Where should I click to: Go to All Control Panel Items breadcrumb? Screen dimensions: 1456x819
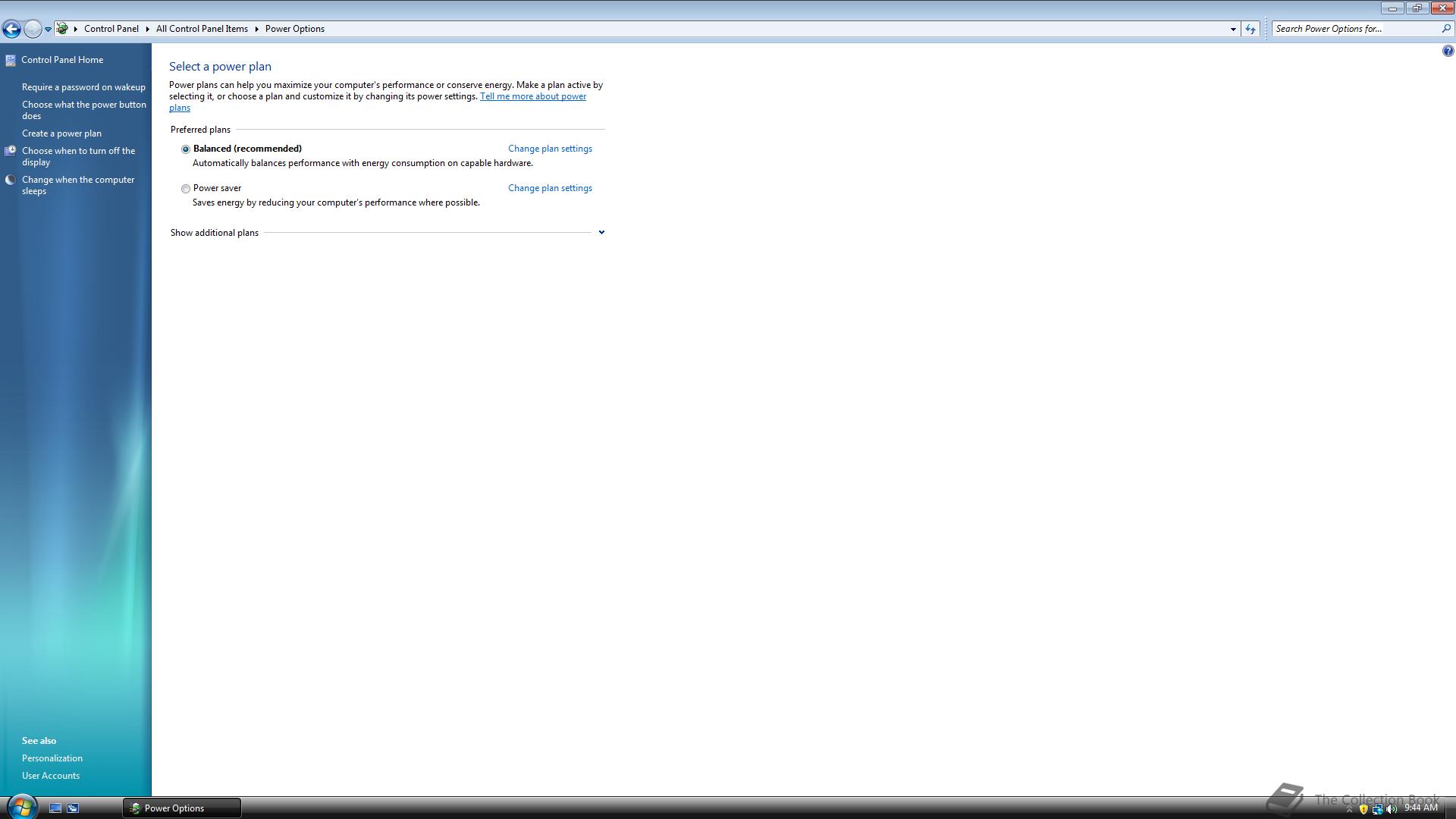click(202, 29)
